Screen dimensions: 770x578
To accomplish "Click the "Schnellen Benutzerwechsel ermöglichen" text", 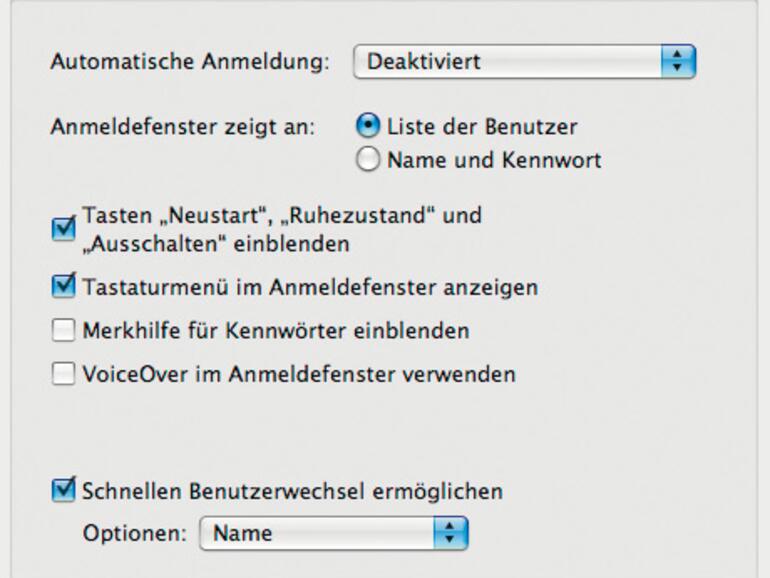I will (293, 491).
